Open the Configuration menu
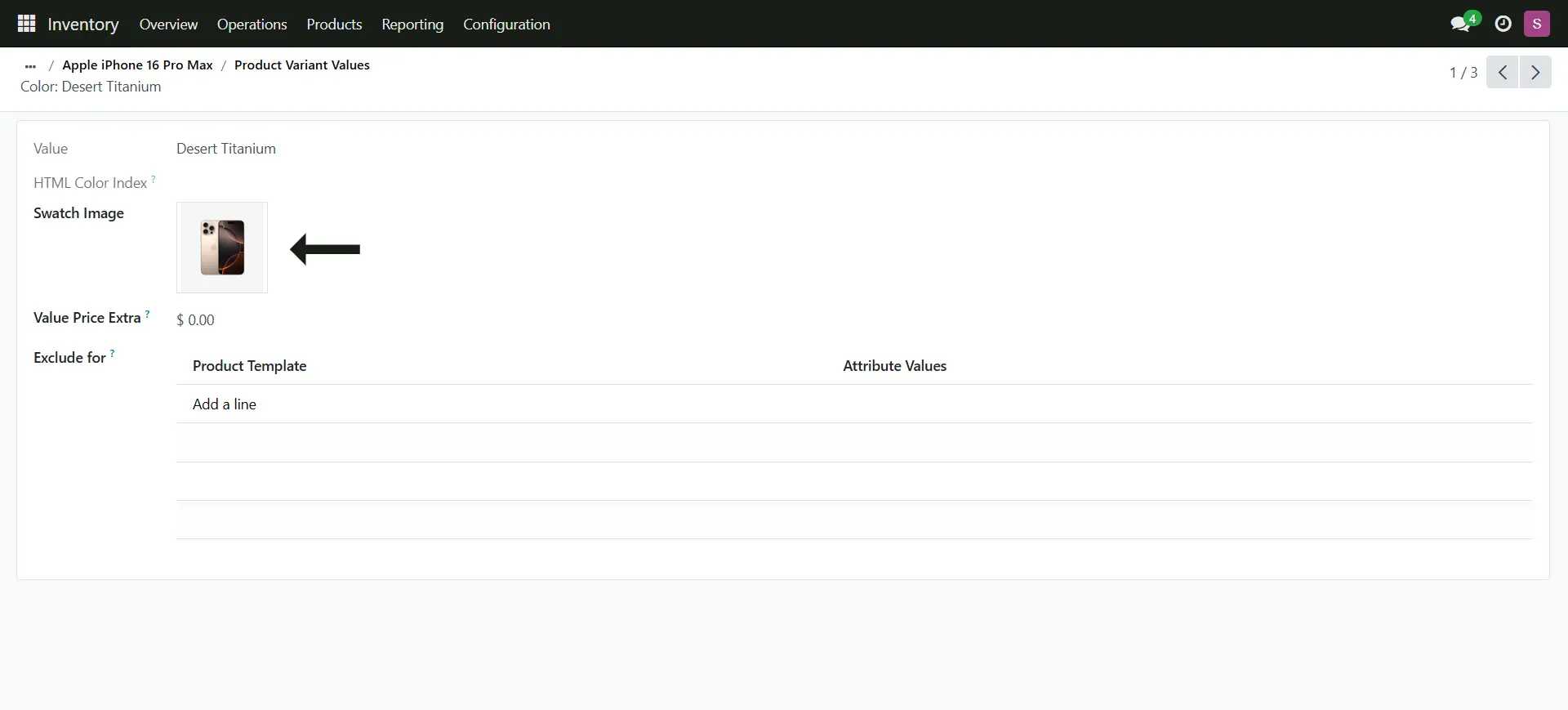The image size is (1568, 710). [506, 25]
